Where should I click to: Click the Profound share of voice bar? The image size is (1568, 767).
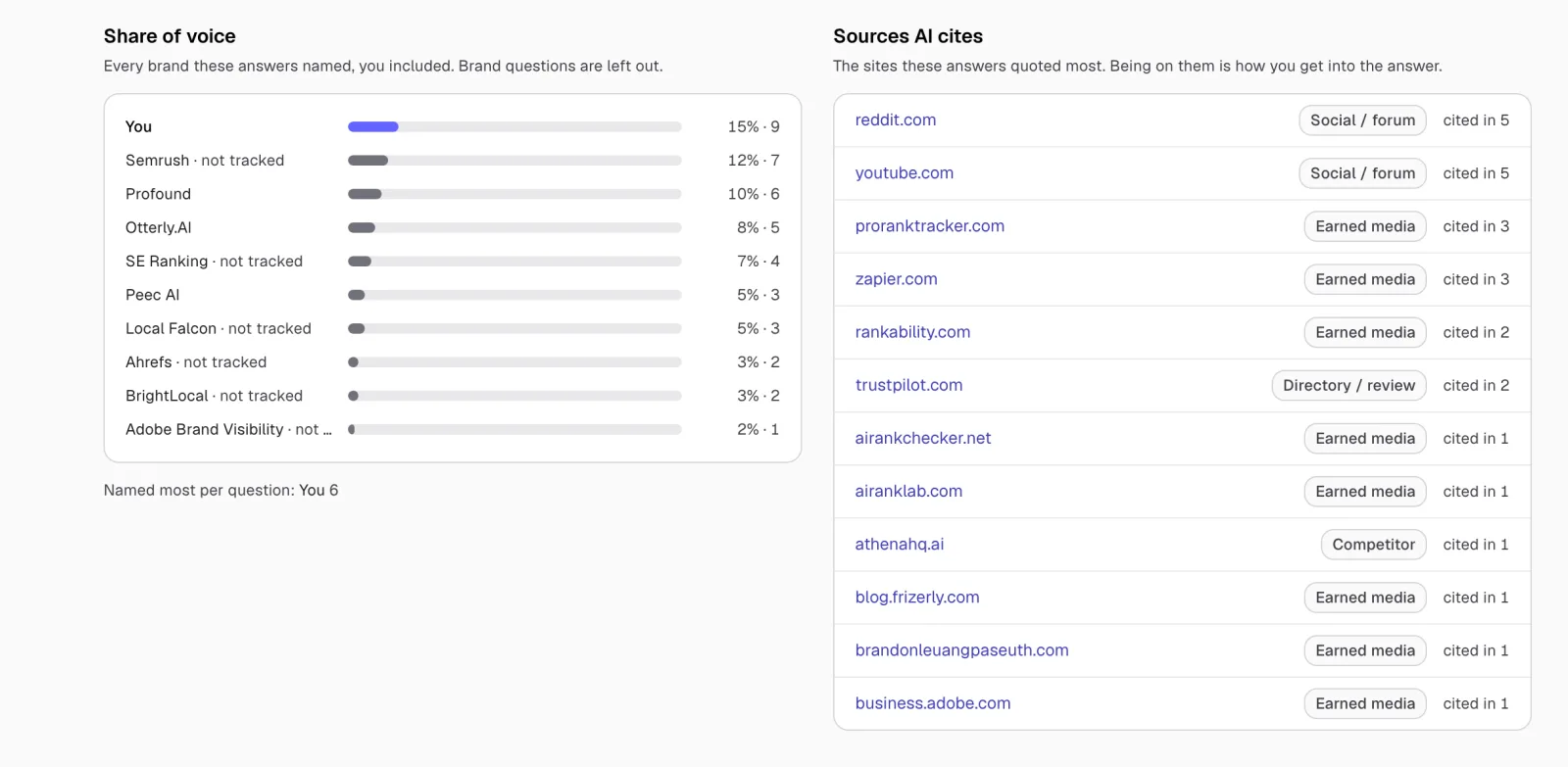coord(514,194)
